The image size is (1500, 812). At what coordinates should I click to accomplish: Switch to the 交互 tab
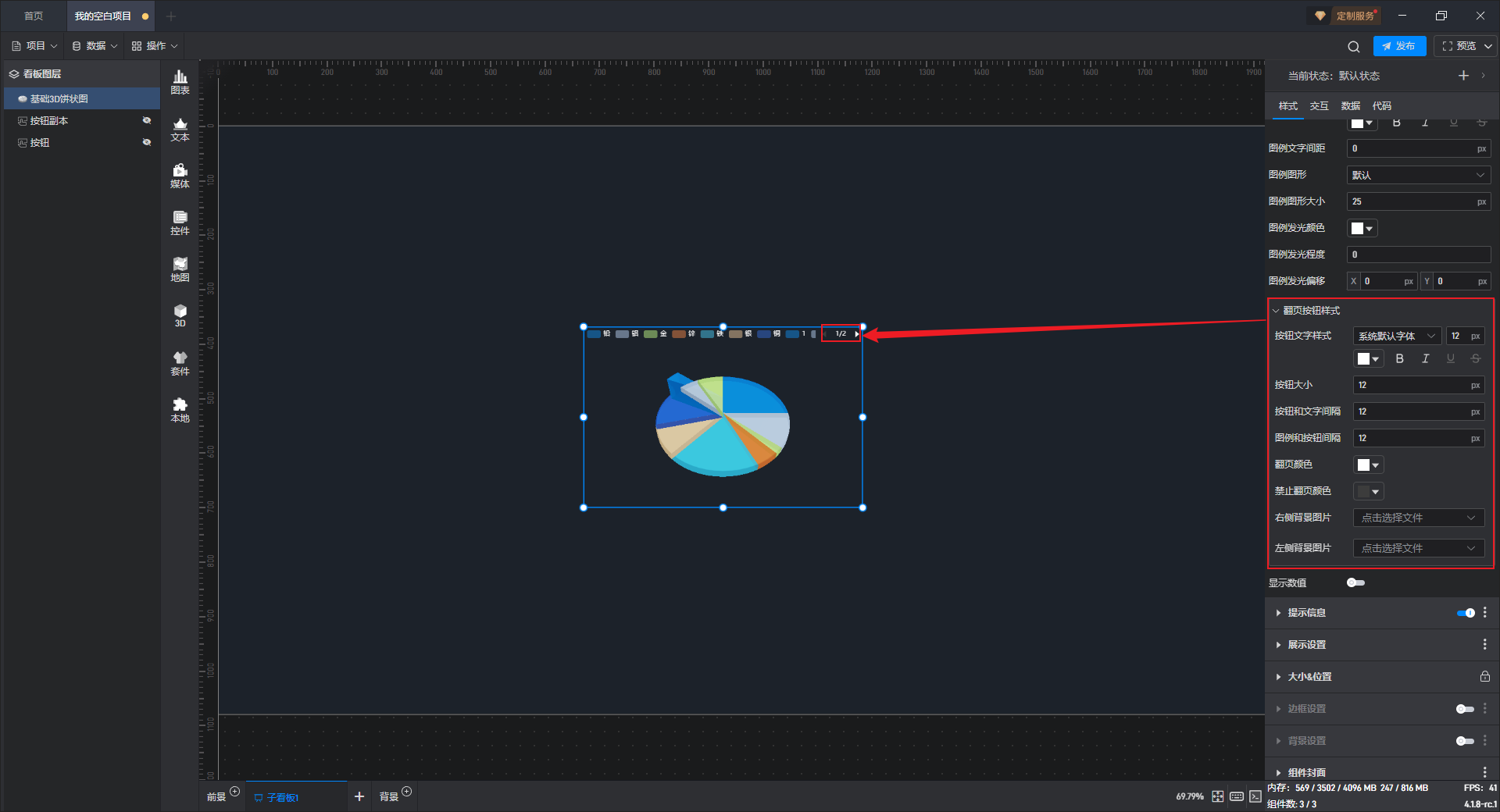tap(1319, 106)
